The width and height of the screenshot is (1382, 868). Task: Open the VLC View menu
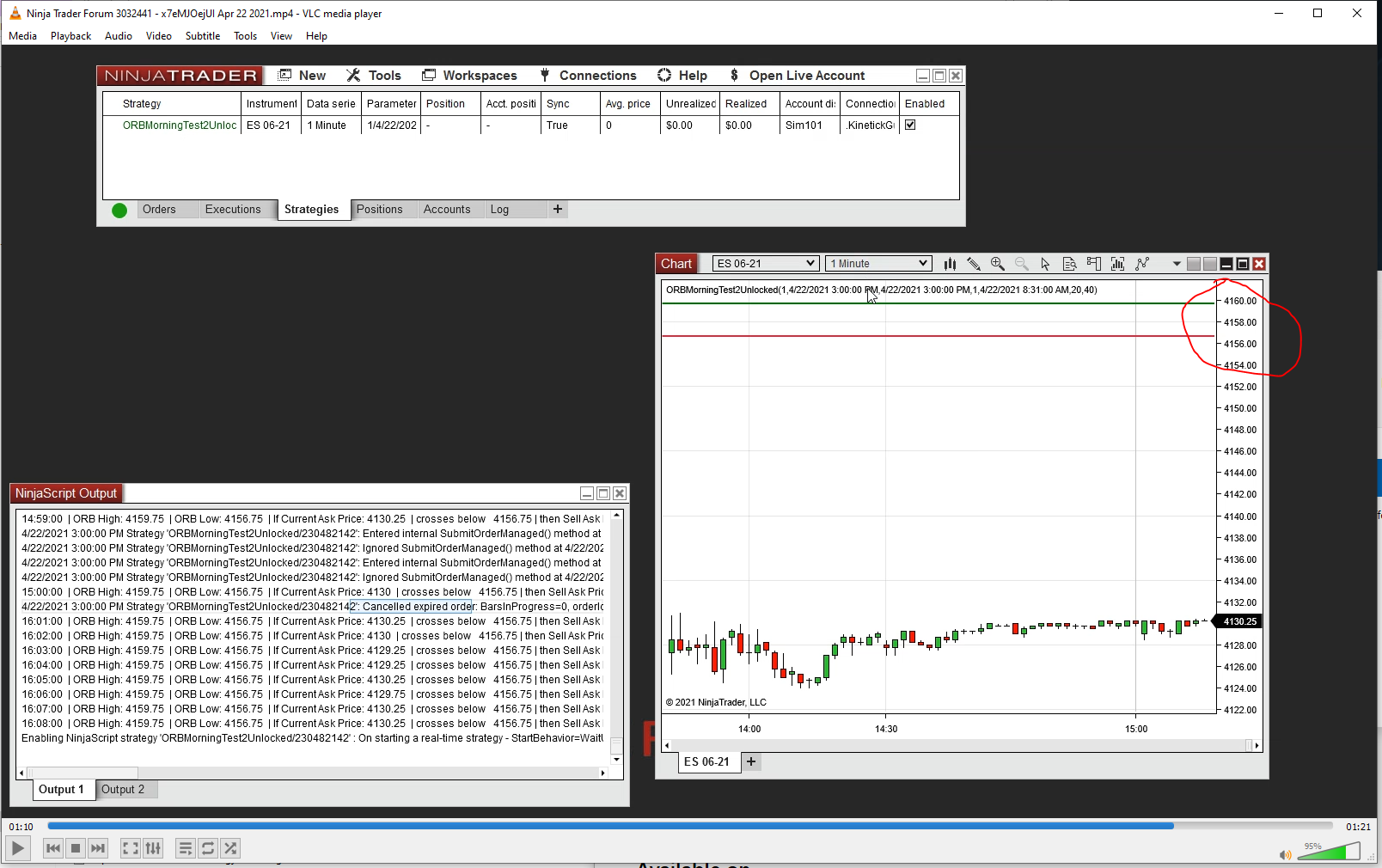click(281, 36)
